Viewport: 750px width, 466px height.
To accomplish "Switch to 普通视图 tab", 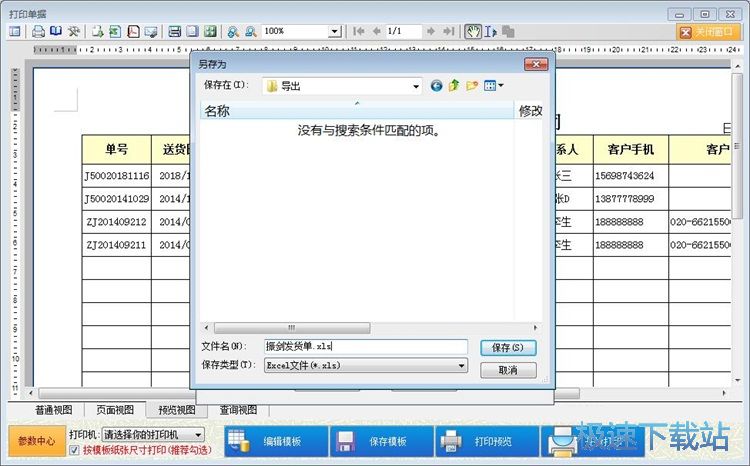I will tap(54, 410).
